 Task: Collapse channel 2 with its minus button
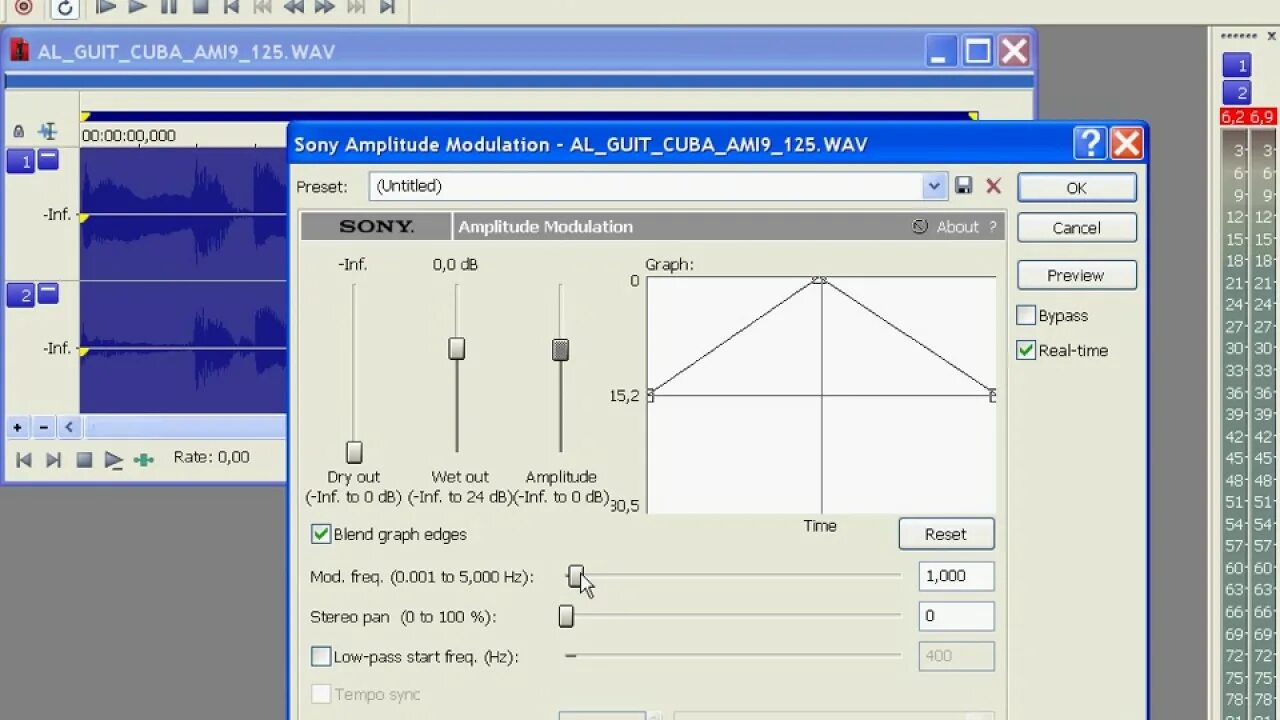click(x=48, y=293)
